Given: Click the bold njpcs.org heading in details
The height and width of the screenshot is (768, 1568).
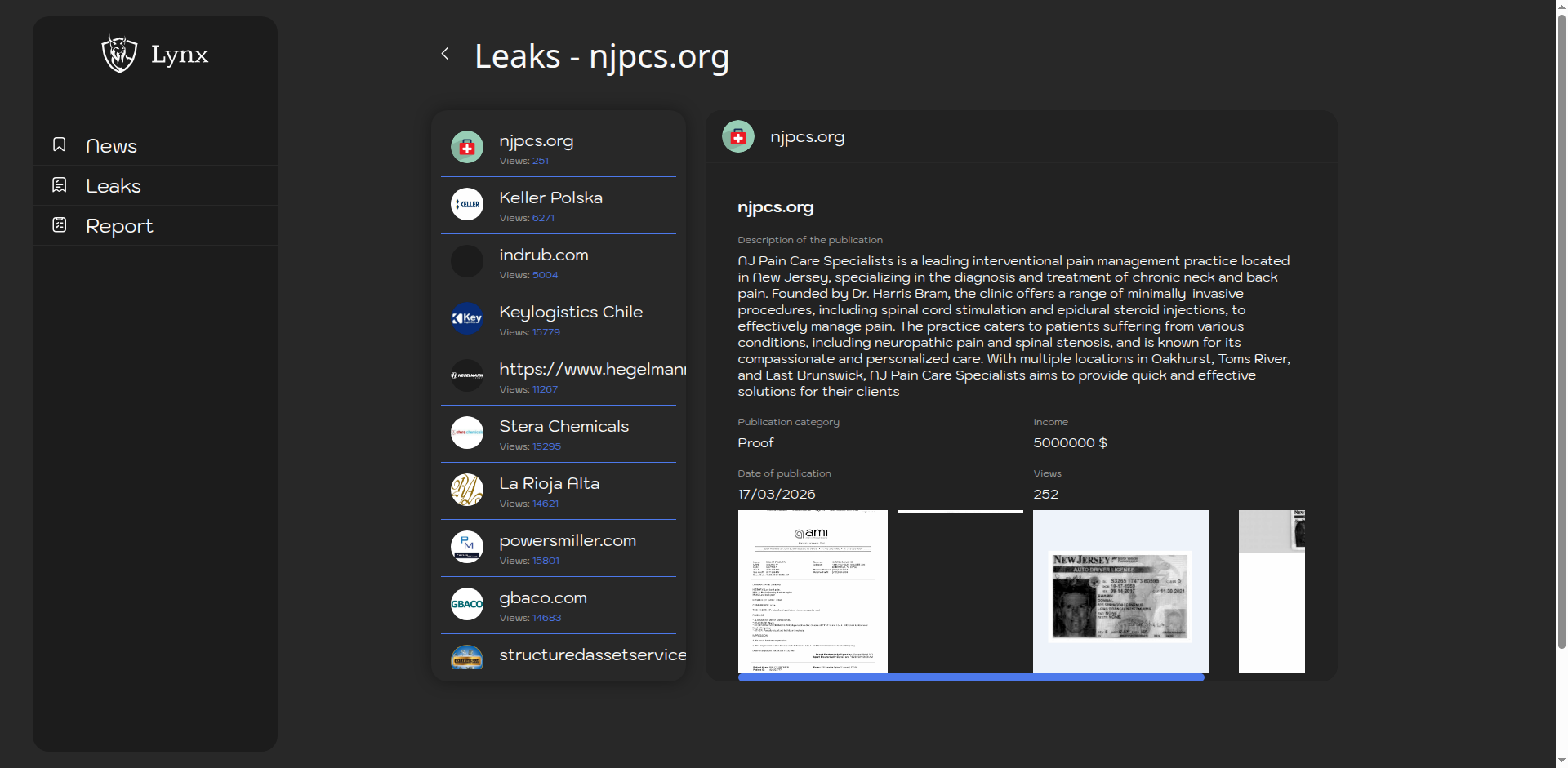Looking at the screenshot, I should click(776, 207).
